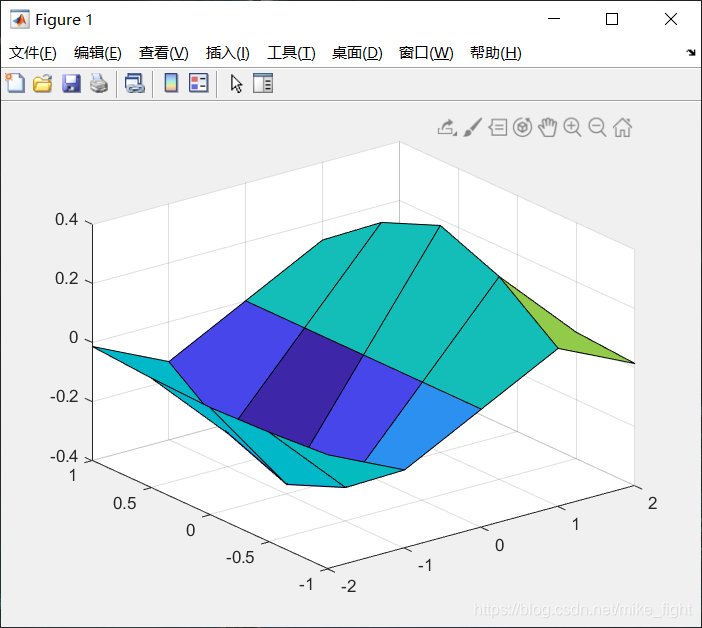
Task: Insert a colorbar from the toolbar
Action: [x=171, y=83]
